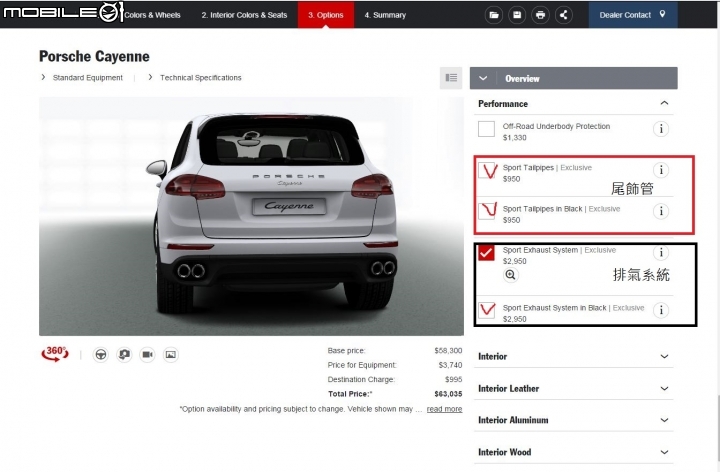Screen dimensions: 720x472
Task: Click the Porsche Cayenne heading
Action: 94,56
